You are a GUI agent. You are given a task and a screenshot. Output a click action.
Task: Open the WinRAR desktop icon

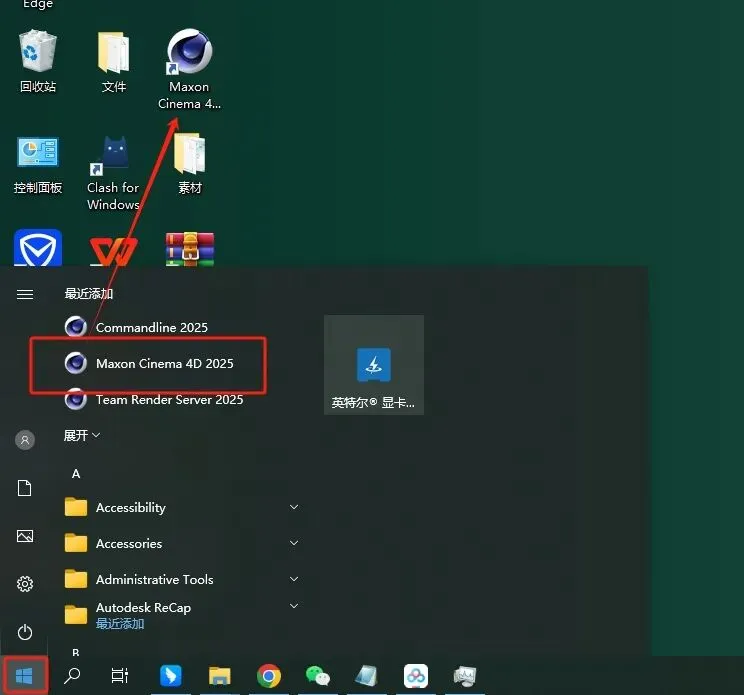[x=190, y=249]
